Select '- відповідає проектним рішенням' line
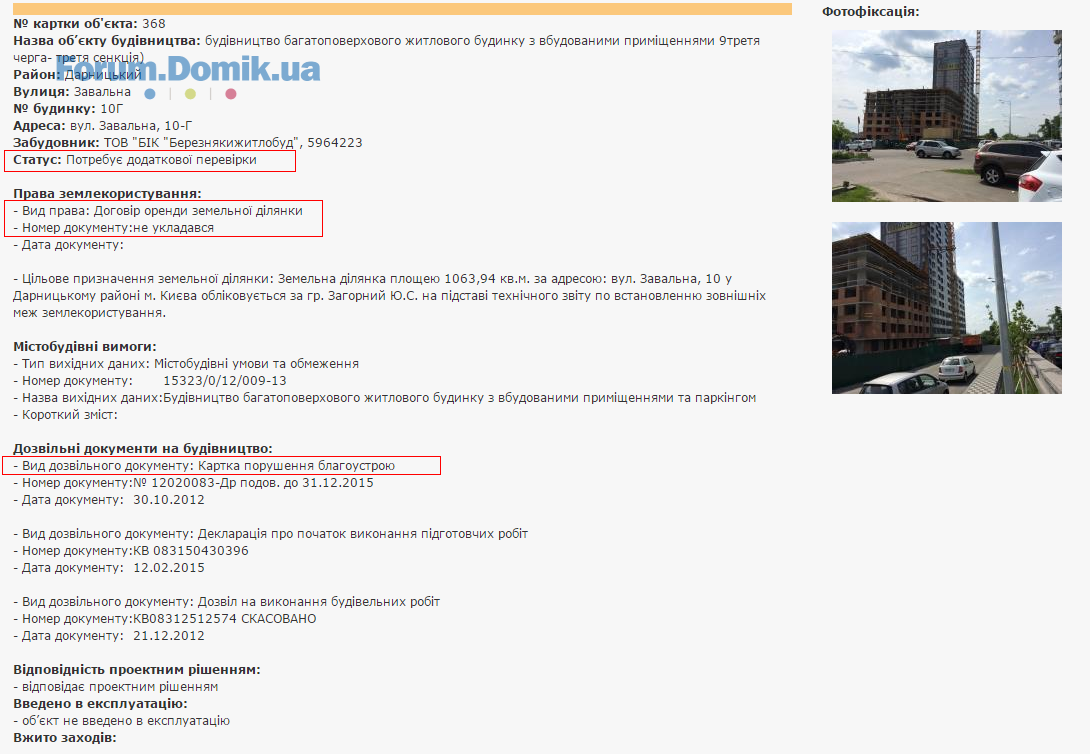The width and height of the screenshot is (1090, 754). (x=115, y=687)
